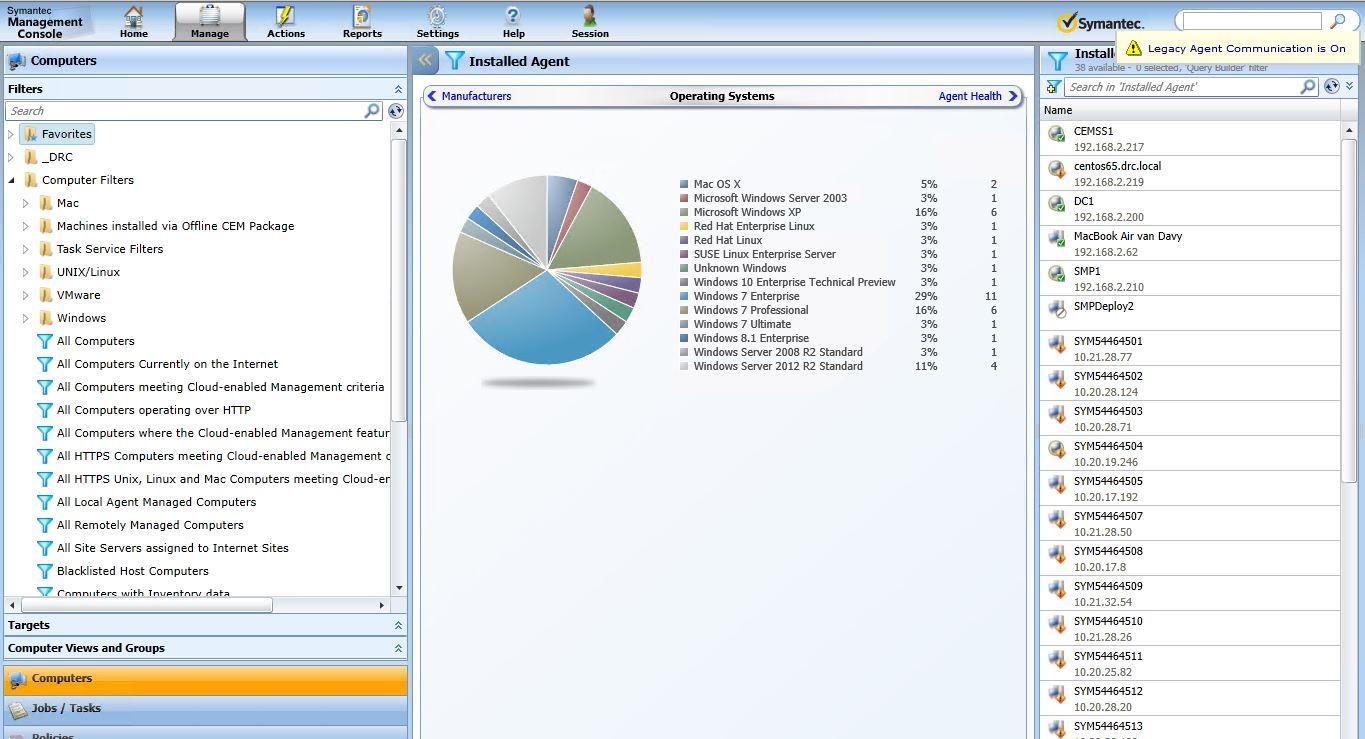Viewport: 1365px width, 739px height.
Task: Select the SMPDeploy2 computer icon
Action: (1057, 310)
